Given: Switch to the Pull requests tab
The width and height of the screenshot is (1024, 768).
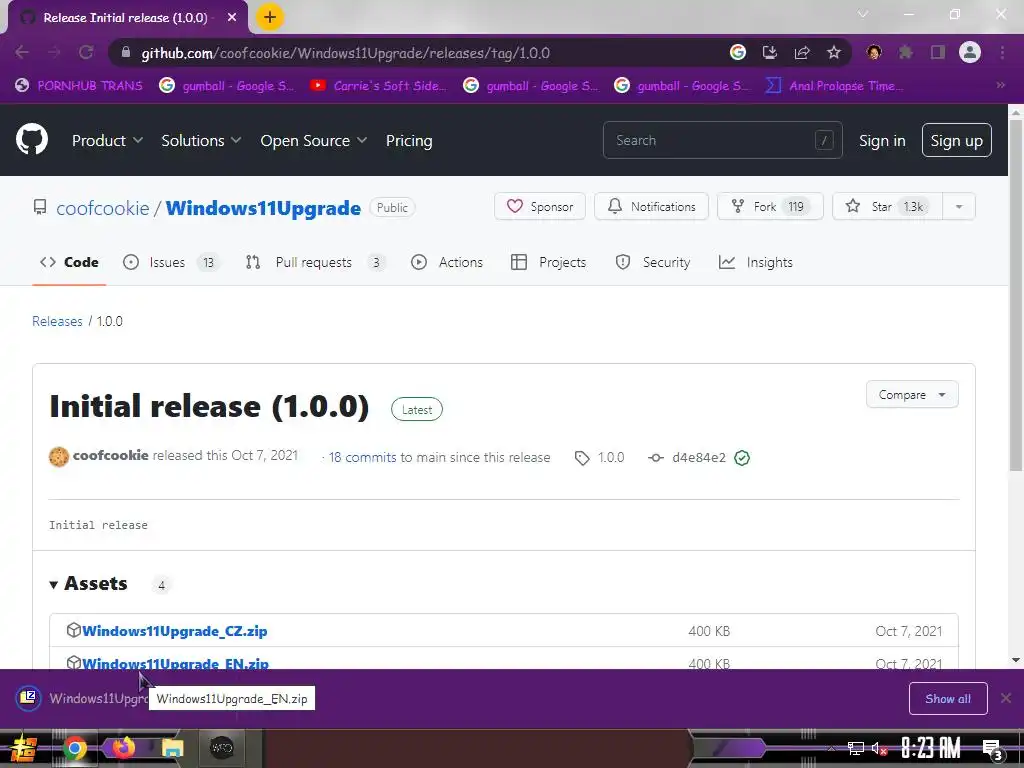Looking at the screenshot, I should (x=315, y=262).
